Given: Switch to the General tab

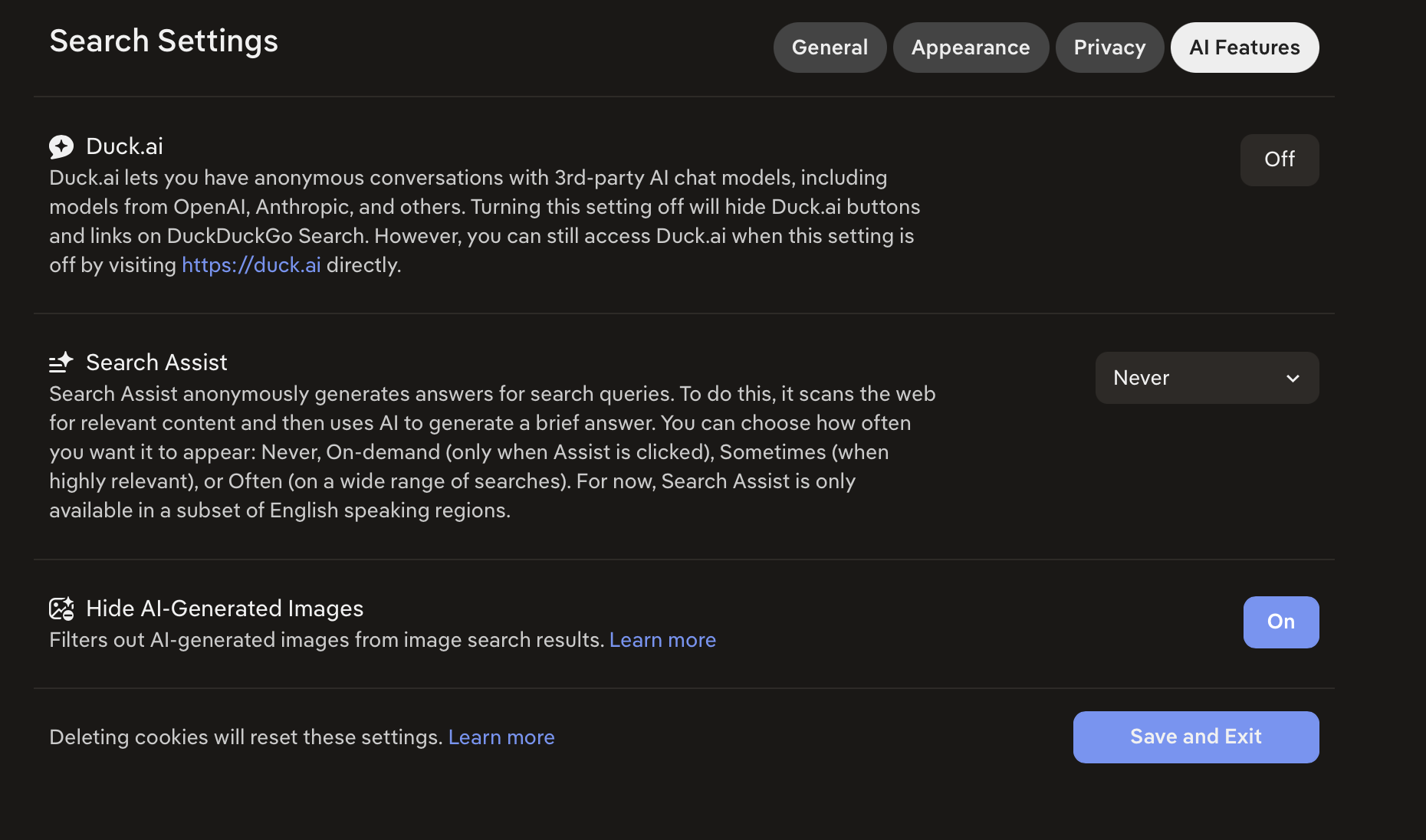Looking at the screenshot, I should point(830,48).
